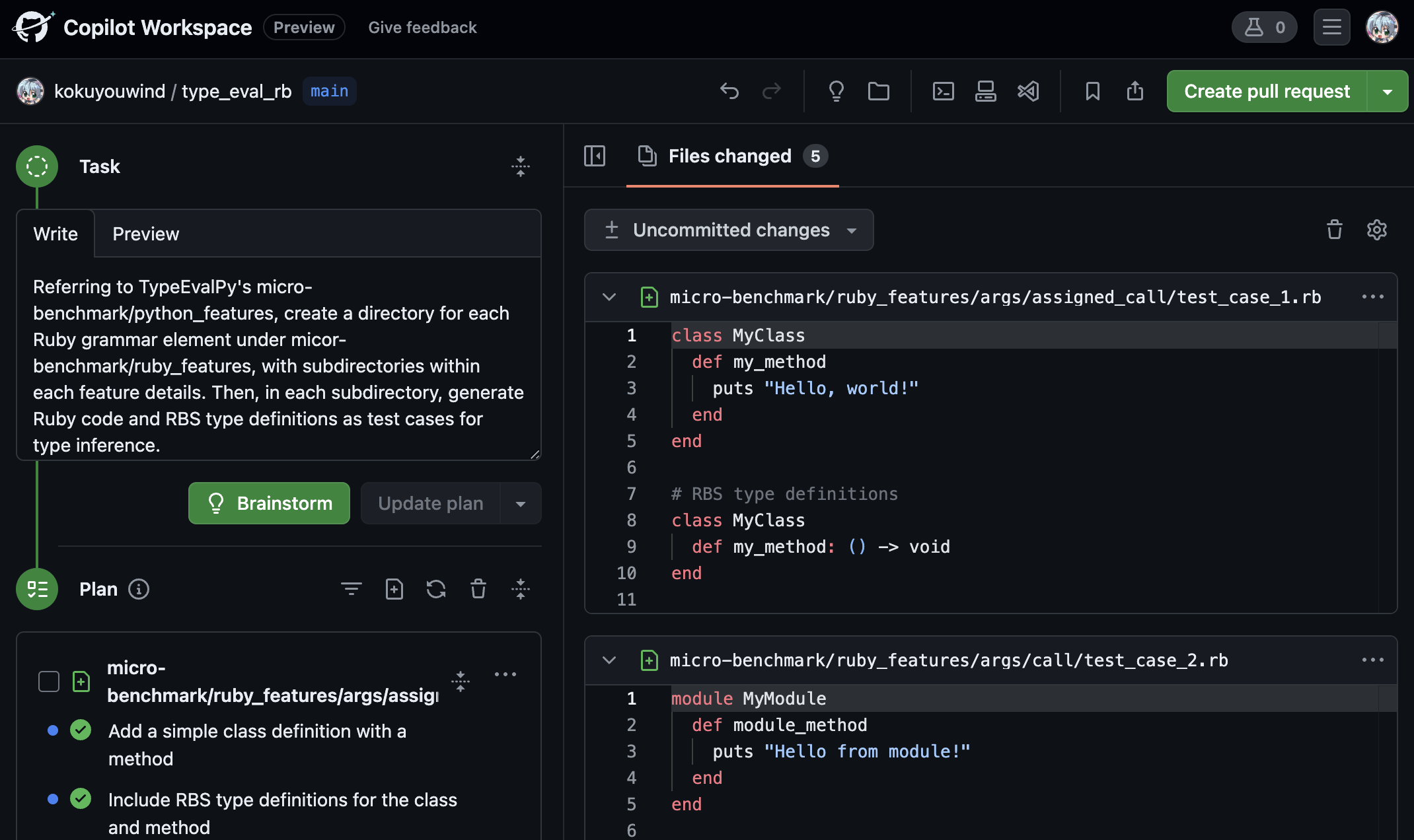Screen dimensions: 1414x840
Task: Click the green Brainstorm button
Action: pyautogui.click(x=269, y=503)
